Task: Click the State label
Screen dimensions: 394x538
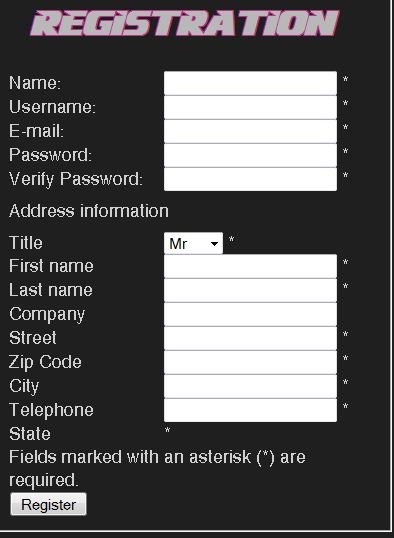Action: tap(30, 434)
